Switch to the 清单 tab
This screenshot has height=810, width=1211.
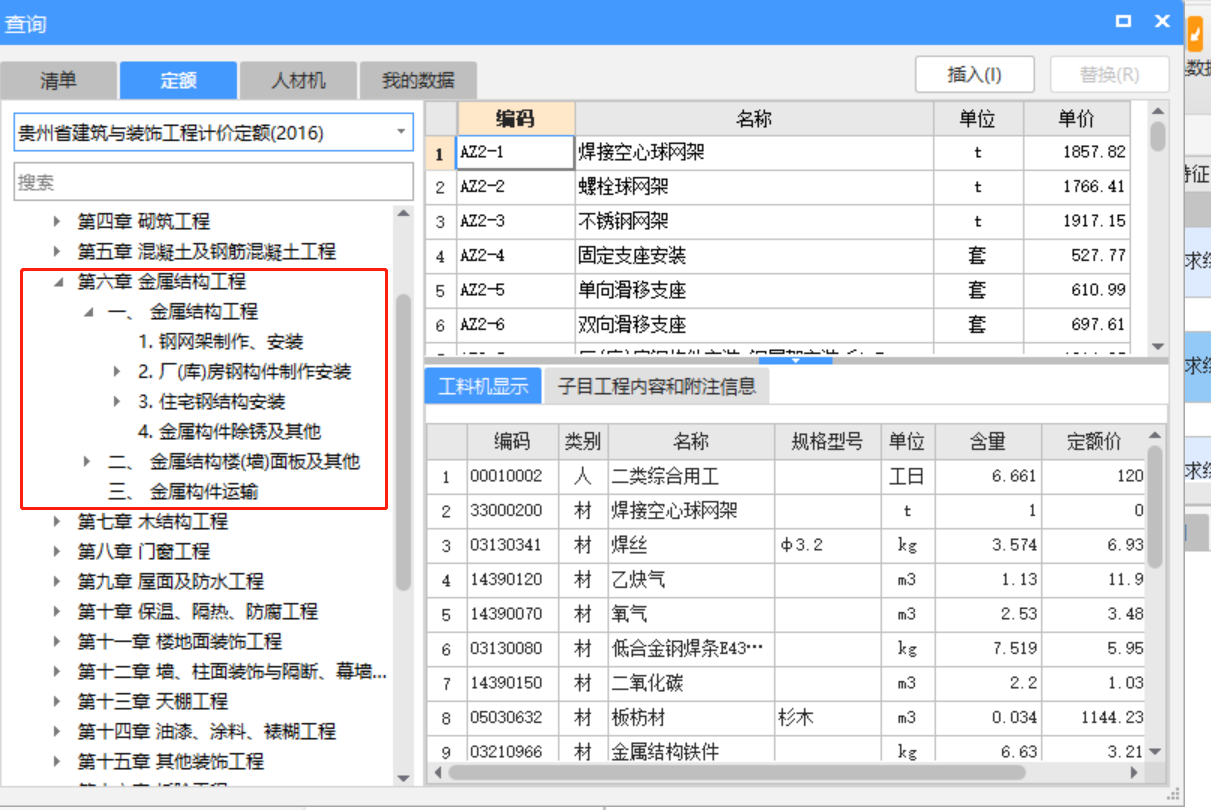click(58, 80)
